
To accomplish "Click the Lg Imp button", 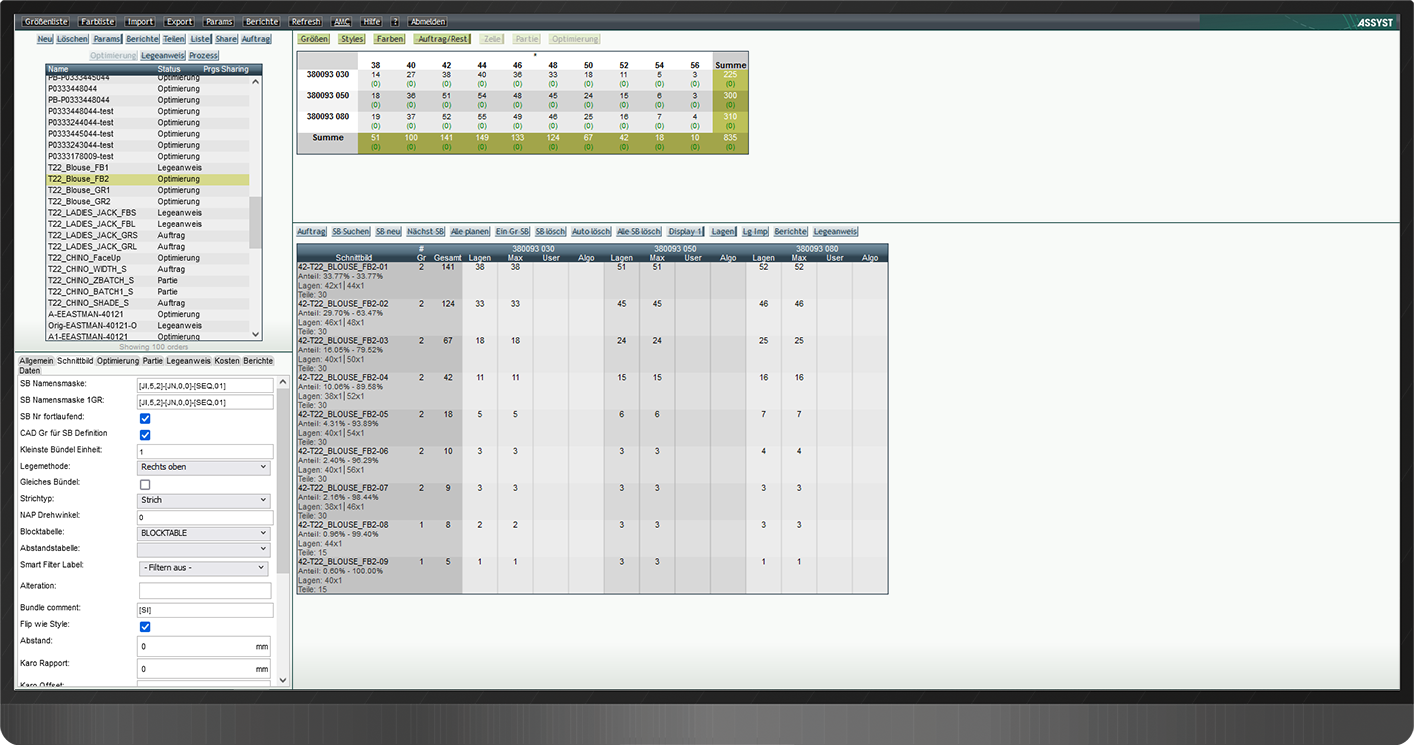I will tap(755, 231).
